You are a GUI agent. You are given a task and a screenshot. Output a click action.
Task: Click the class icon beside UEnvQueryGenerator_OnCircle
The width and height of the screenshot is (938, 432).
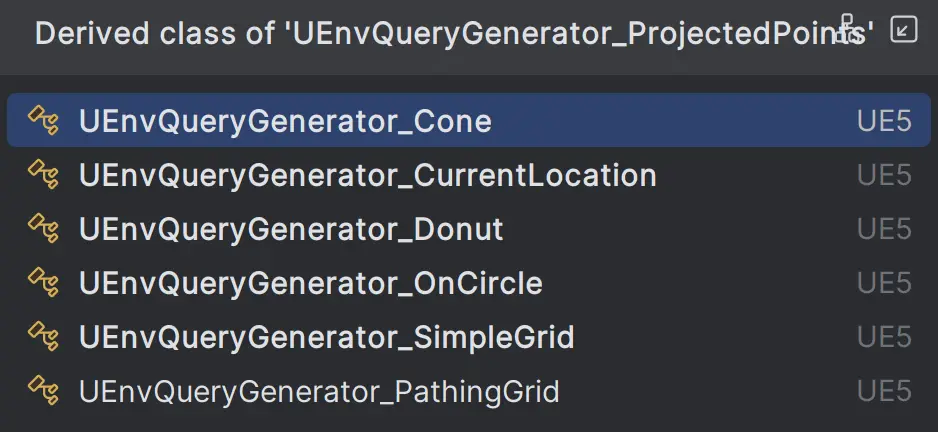(x=43, y=284)
